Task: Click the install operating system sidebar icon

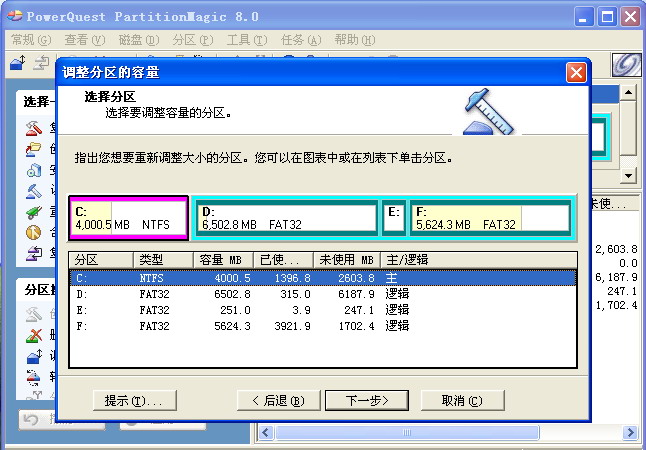Action: tap(33, 170)
